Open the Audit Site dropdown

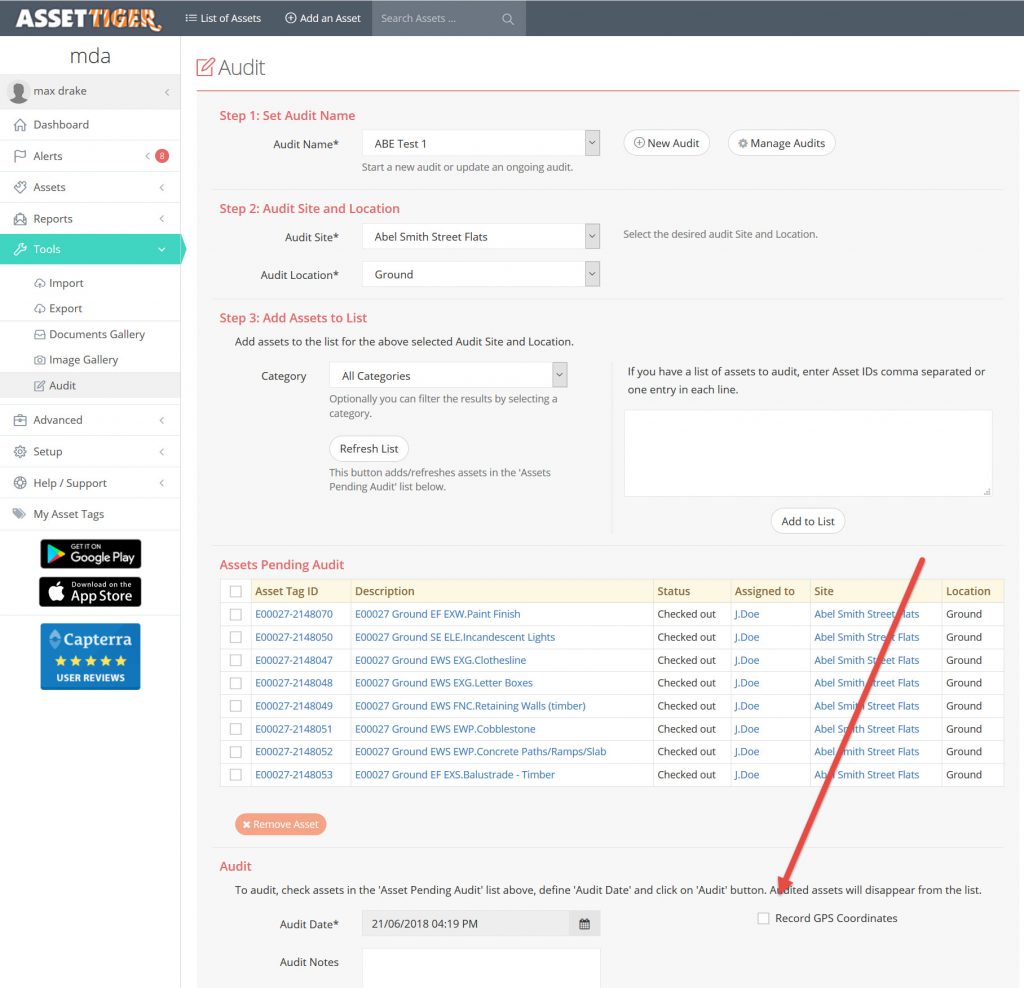(592, 237)
